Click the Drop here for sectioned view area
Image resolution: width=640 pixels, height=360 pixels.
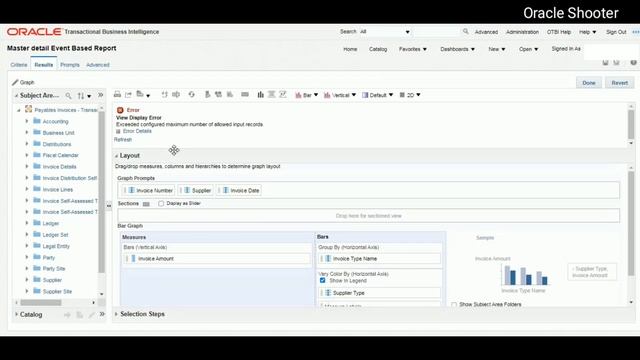(x=369, y=216)
